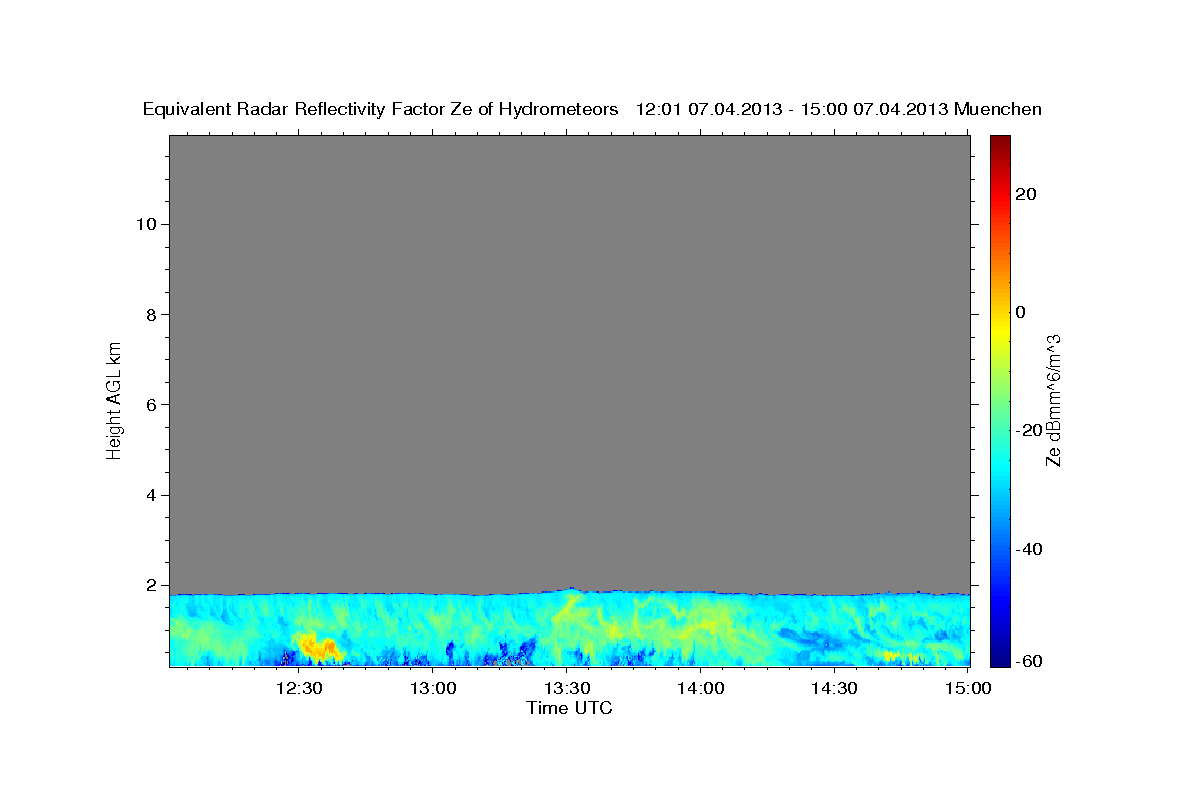Click the 12:30 time axis label

[299, 688]
